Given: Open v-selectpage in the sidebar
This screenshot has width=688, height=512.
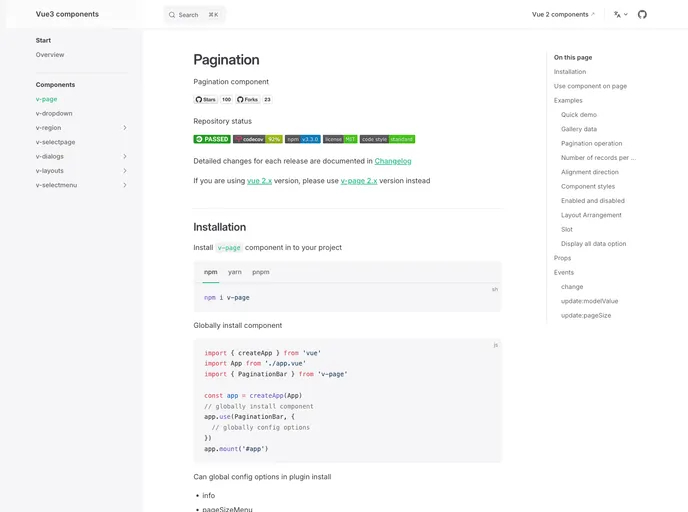Looking at the screenshot, I should click(x=55, y=142).
